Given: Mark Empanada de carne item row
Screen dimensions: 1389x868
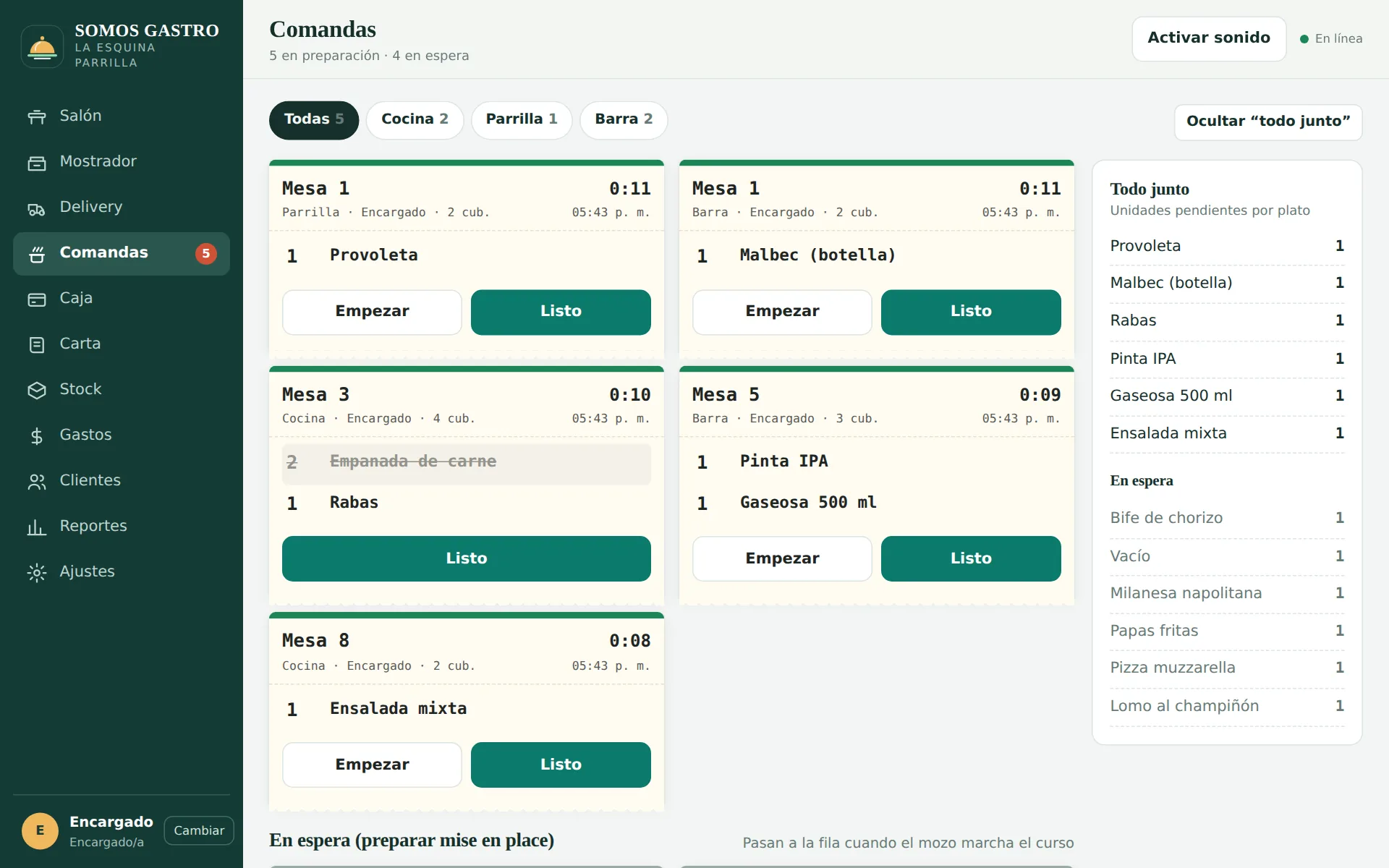Looking at the screenshot, I should pyautogui.click(x=466, y=462).
